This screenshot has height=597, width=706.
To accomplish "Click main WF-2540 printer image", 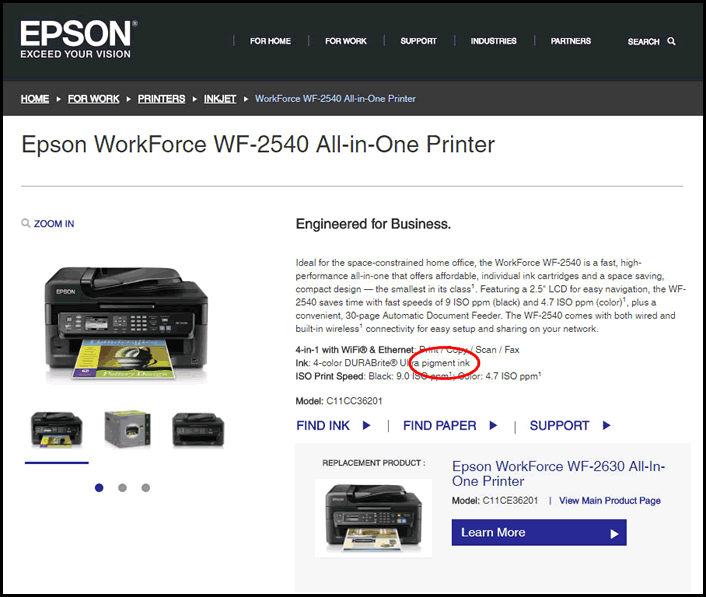I will point(126,324).
